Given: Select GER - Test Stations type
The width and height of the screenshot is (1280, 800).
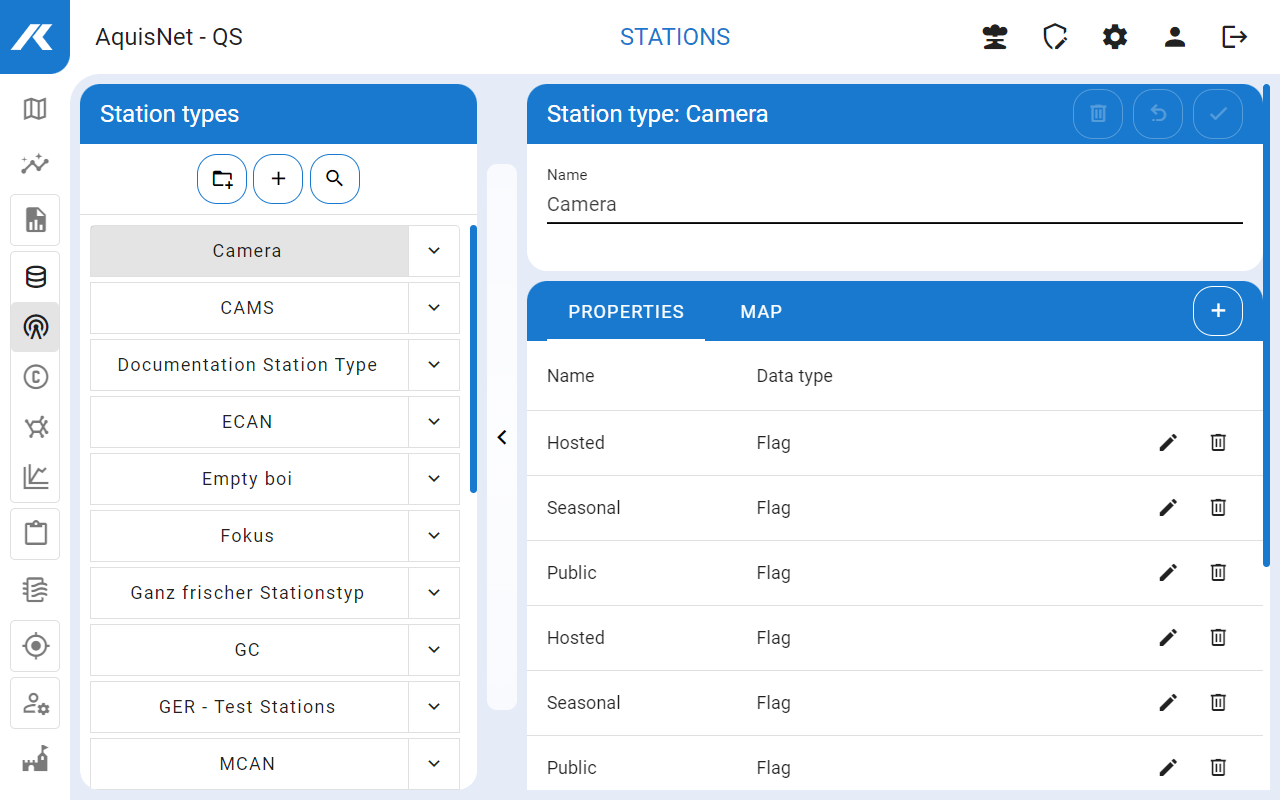Looking at the screenshot, I should [248, 707].
